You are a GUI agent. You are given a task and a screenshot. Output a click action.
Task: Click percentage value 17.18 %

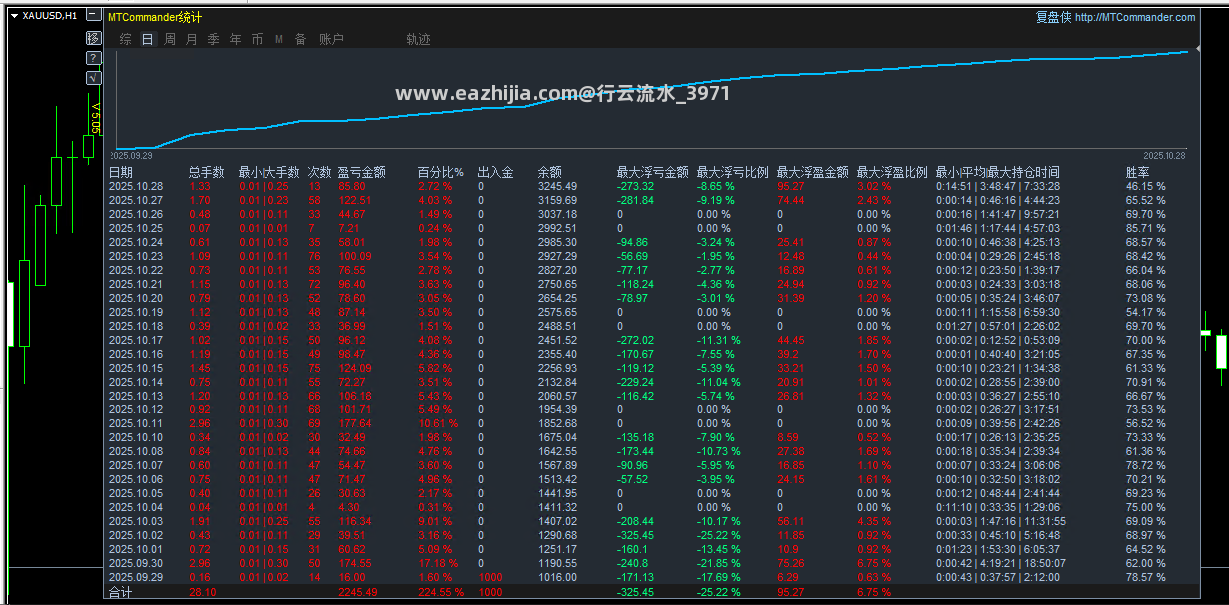point(437,564)
